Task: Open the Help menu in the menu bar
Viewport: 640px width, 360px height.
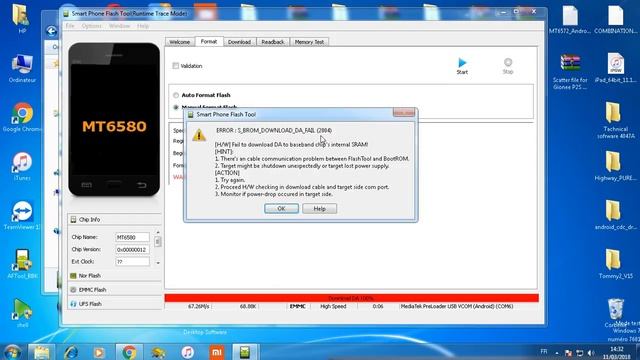Action: 143,26
